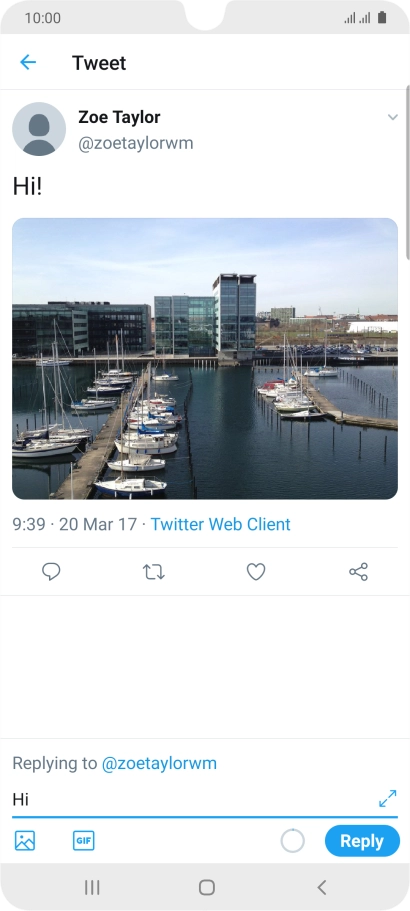Open tweet options chevron menu

click(393, 117)
